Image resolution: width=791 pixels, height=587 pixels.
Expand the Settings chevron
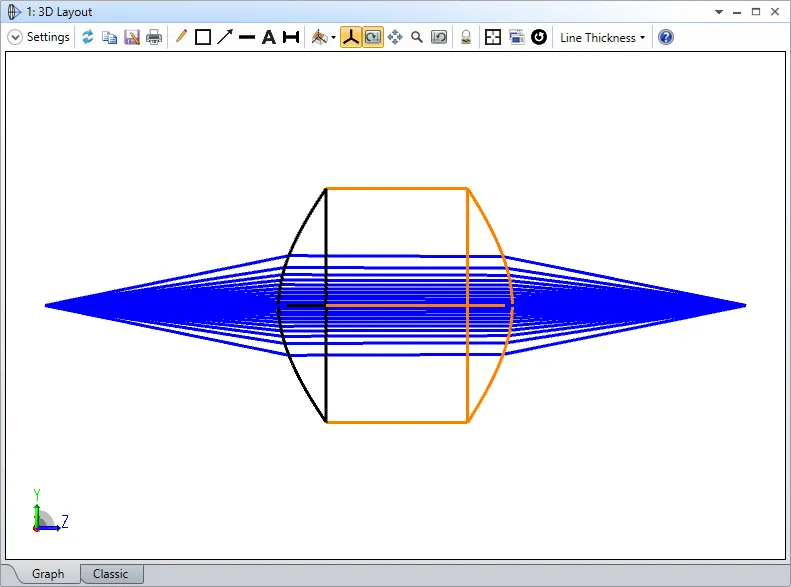tap(15, 37)
